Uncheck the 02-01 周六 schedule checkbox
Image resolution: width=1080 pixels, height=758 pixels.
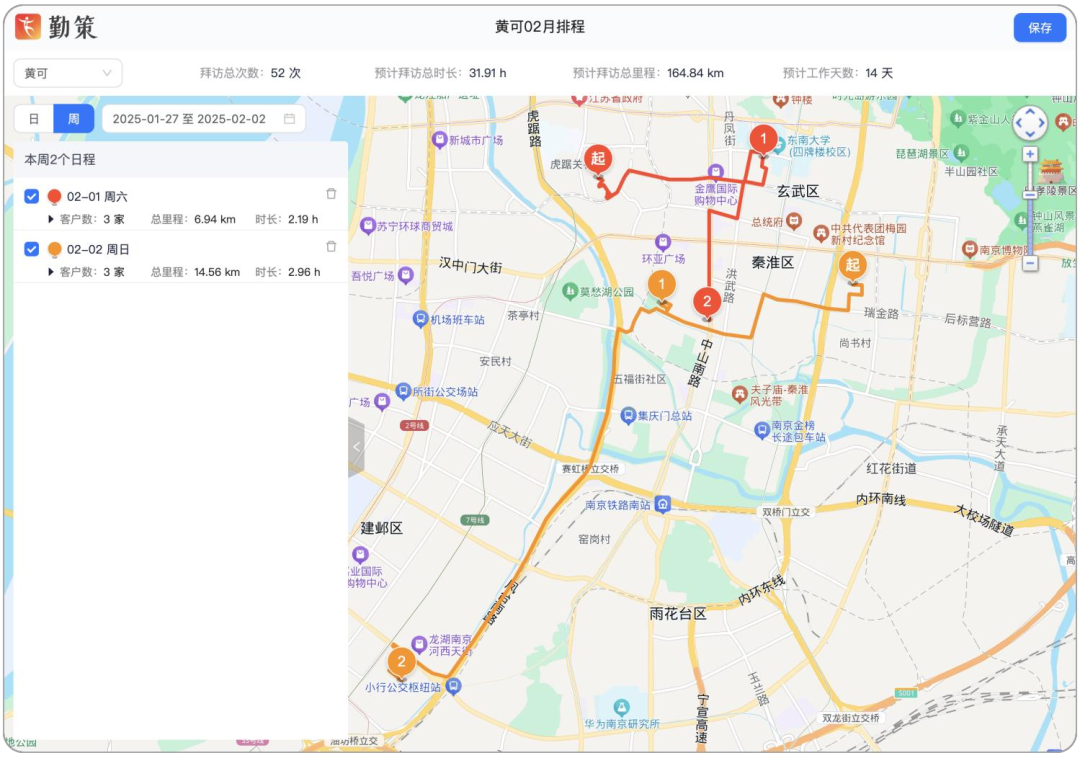coord(31,195)
